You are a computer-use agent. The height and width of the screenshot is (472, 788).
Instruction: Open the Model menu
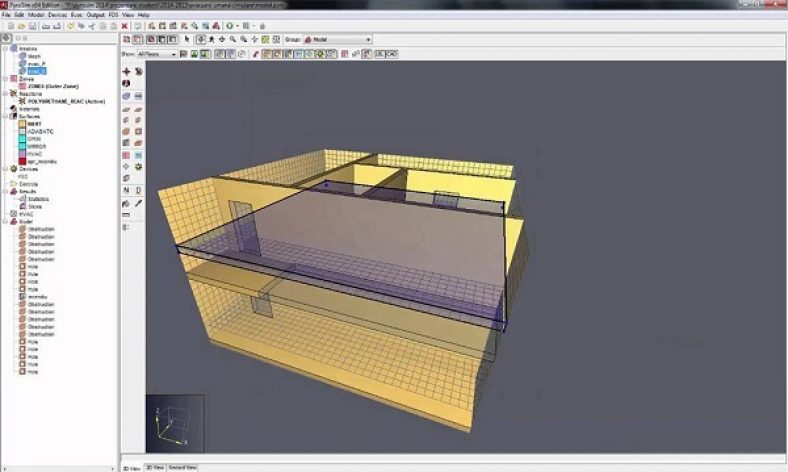point(36,15)
